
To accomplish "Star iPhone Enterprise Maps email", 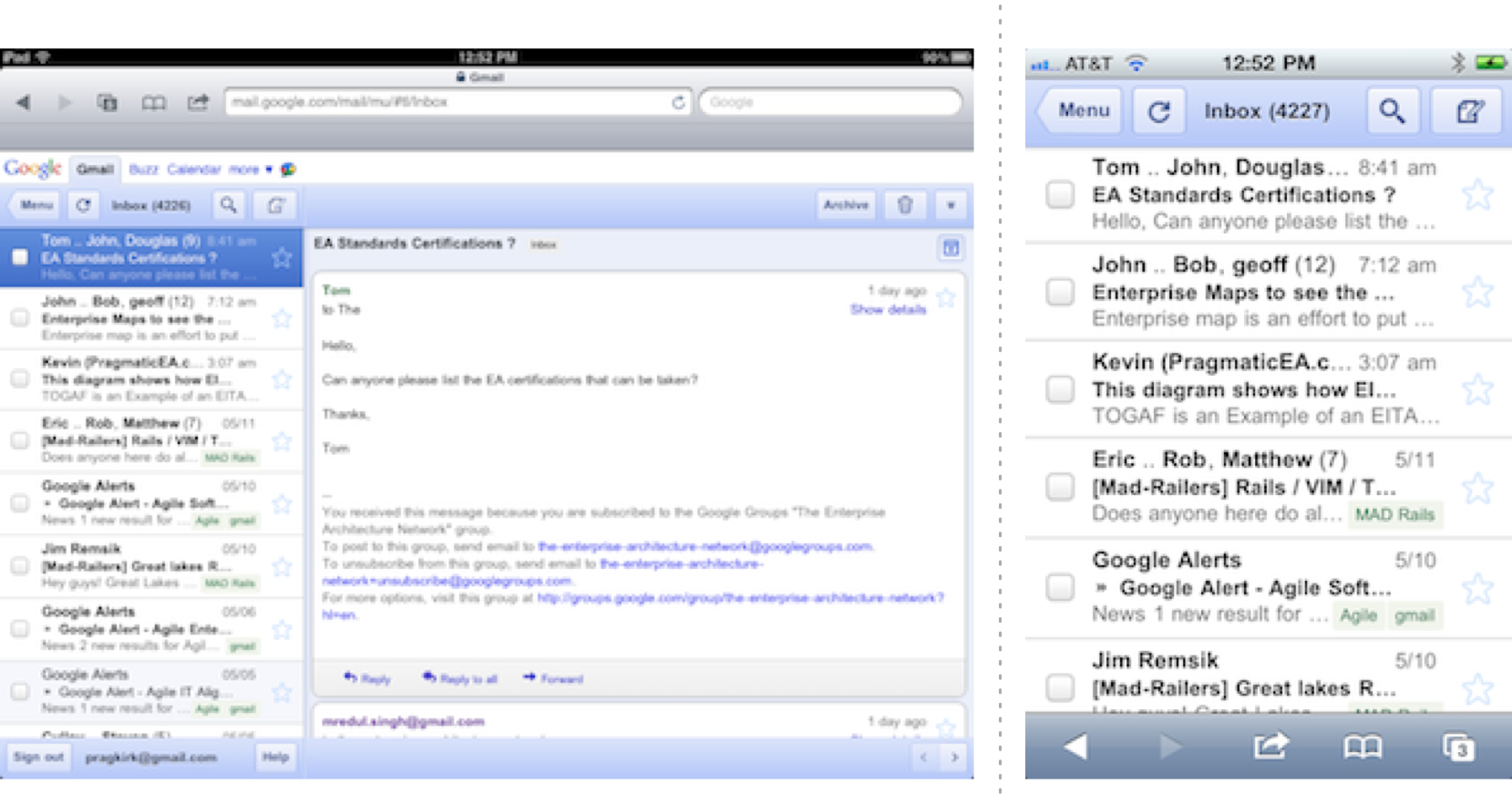I will point(1477,292).
